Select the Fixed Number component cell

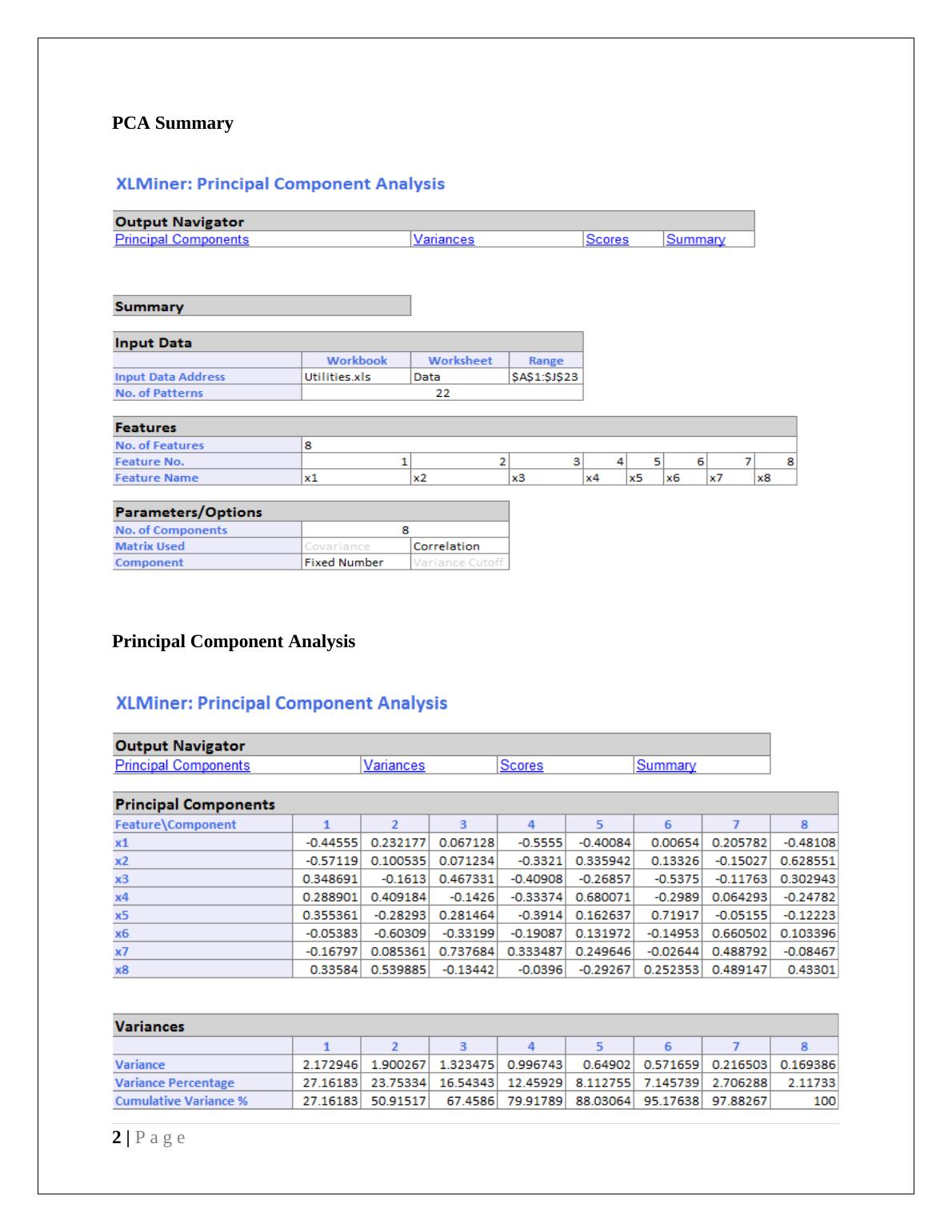click(344, 562)
